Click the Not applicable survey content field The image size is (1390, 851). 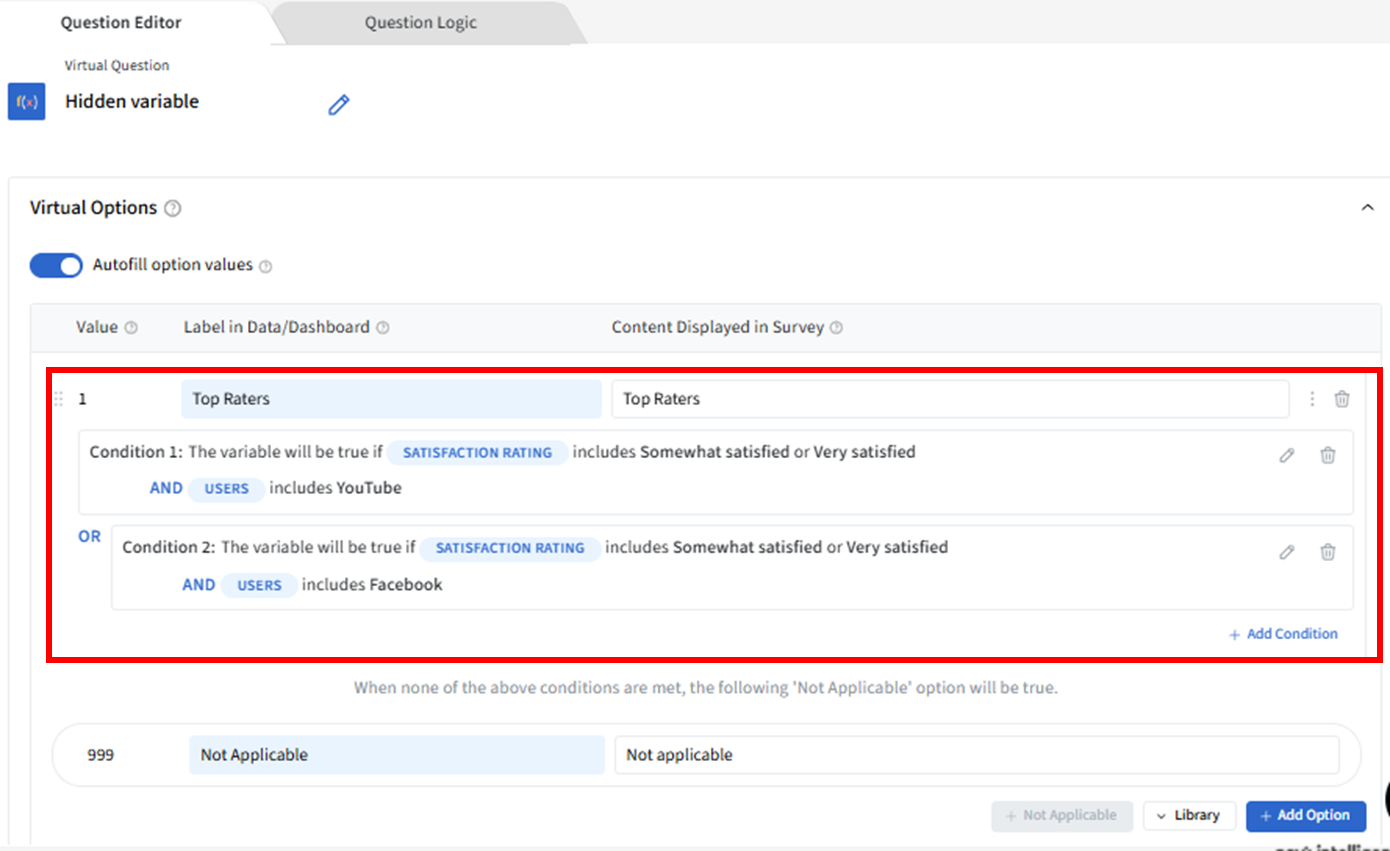975,755
